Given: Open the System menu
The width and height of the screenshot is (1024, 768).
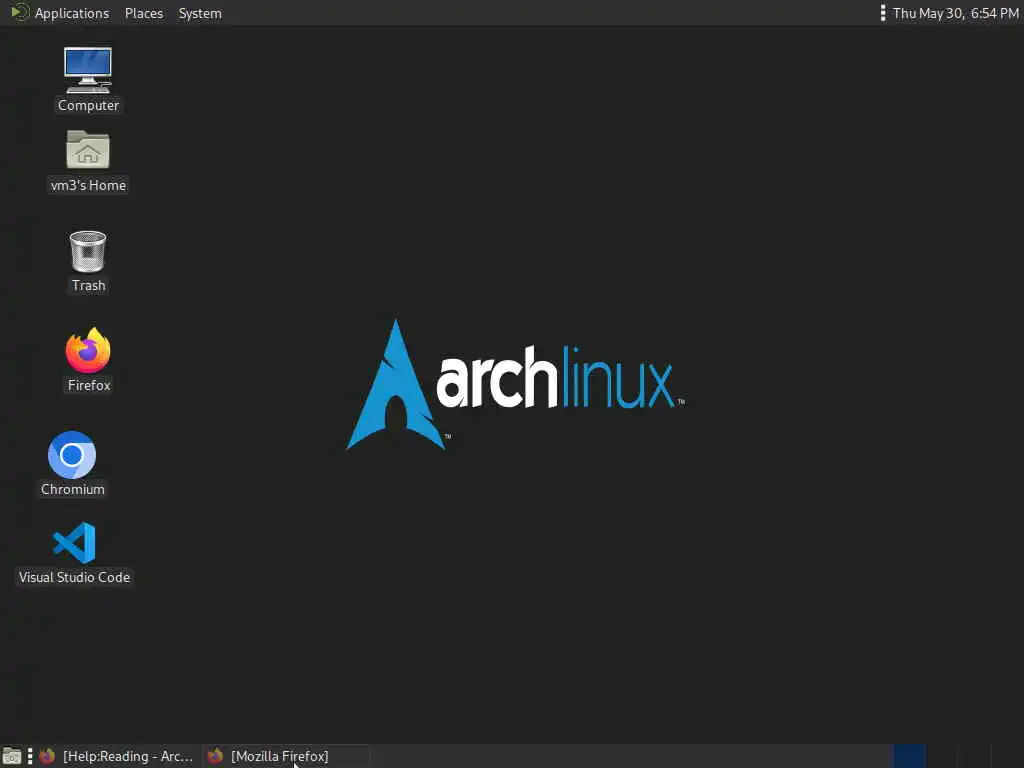Looking at the screenshot, I should [200, 13].
